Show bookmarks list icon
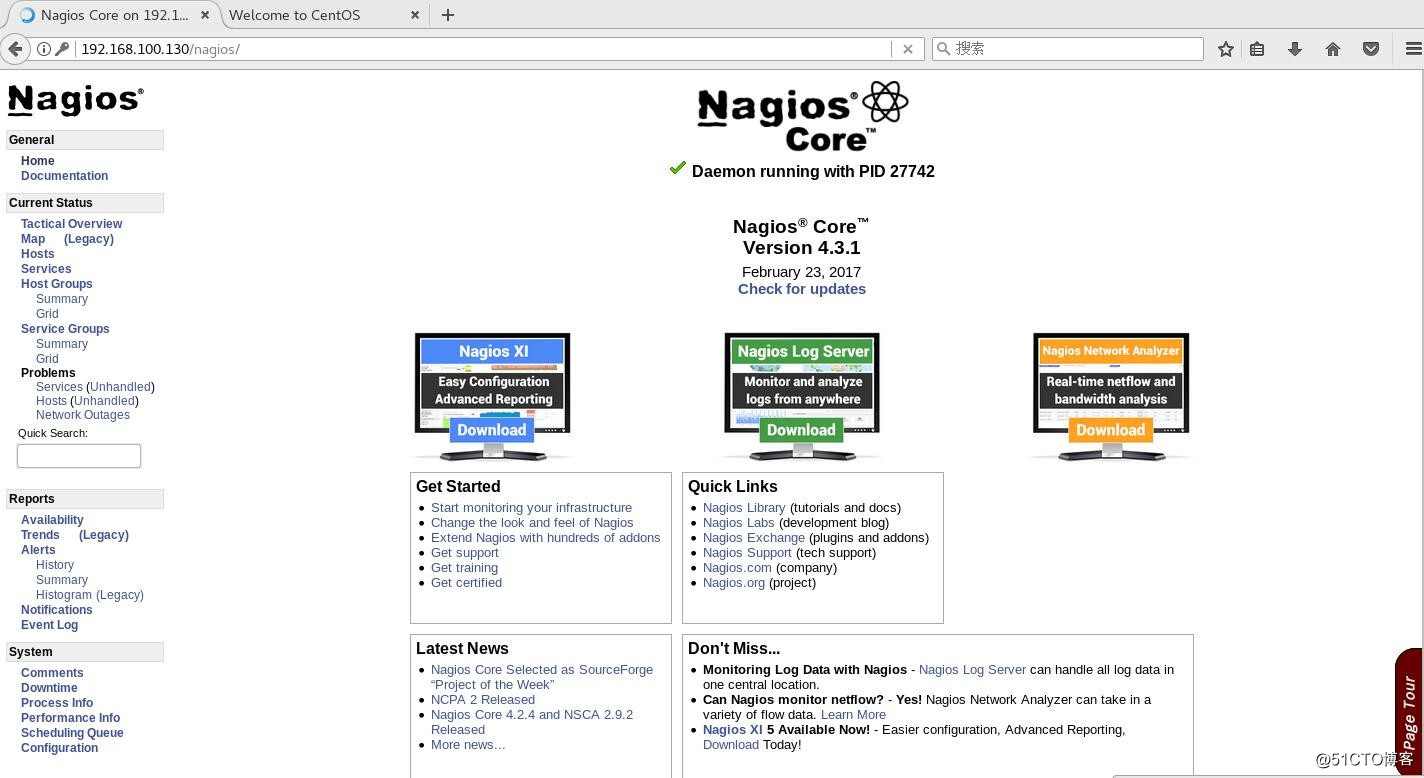Screen dimensions: 1424x778 tap(1257, 49)
